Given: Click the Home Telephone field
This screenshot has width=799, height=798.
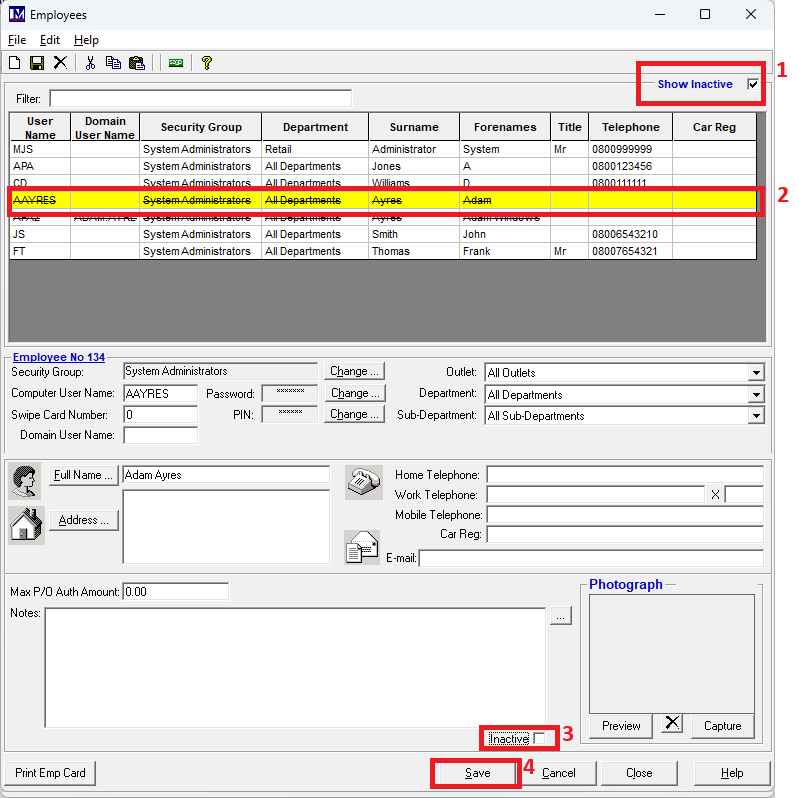Looking at the screenshot, I should (625, 475).
